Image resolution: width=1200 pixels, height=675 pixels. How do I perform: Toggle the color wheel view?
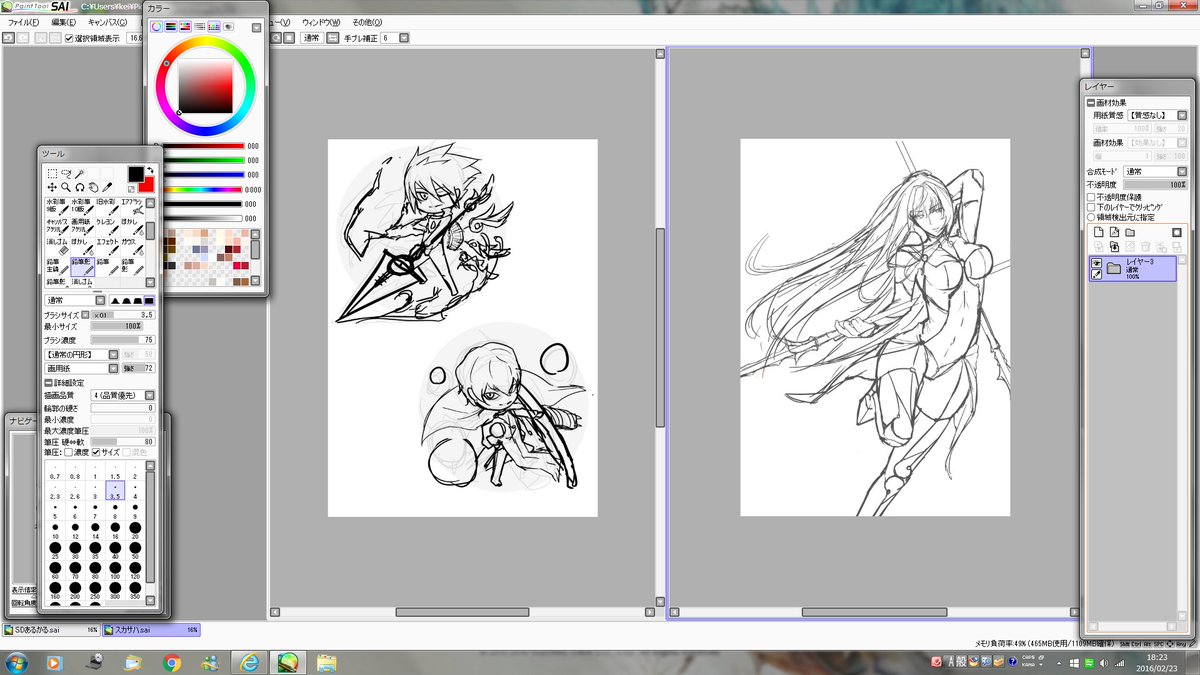tap(156, 26)
